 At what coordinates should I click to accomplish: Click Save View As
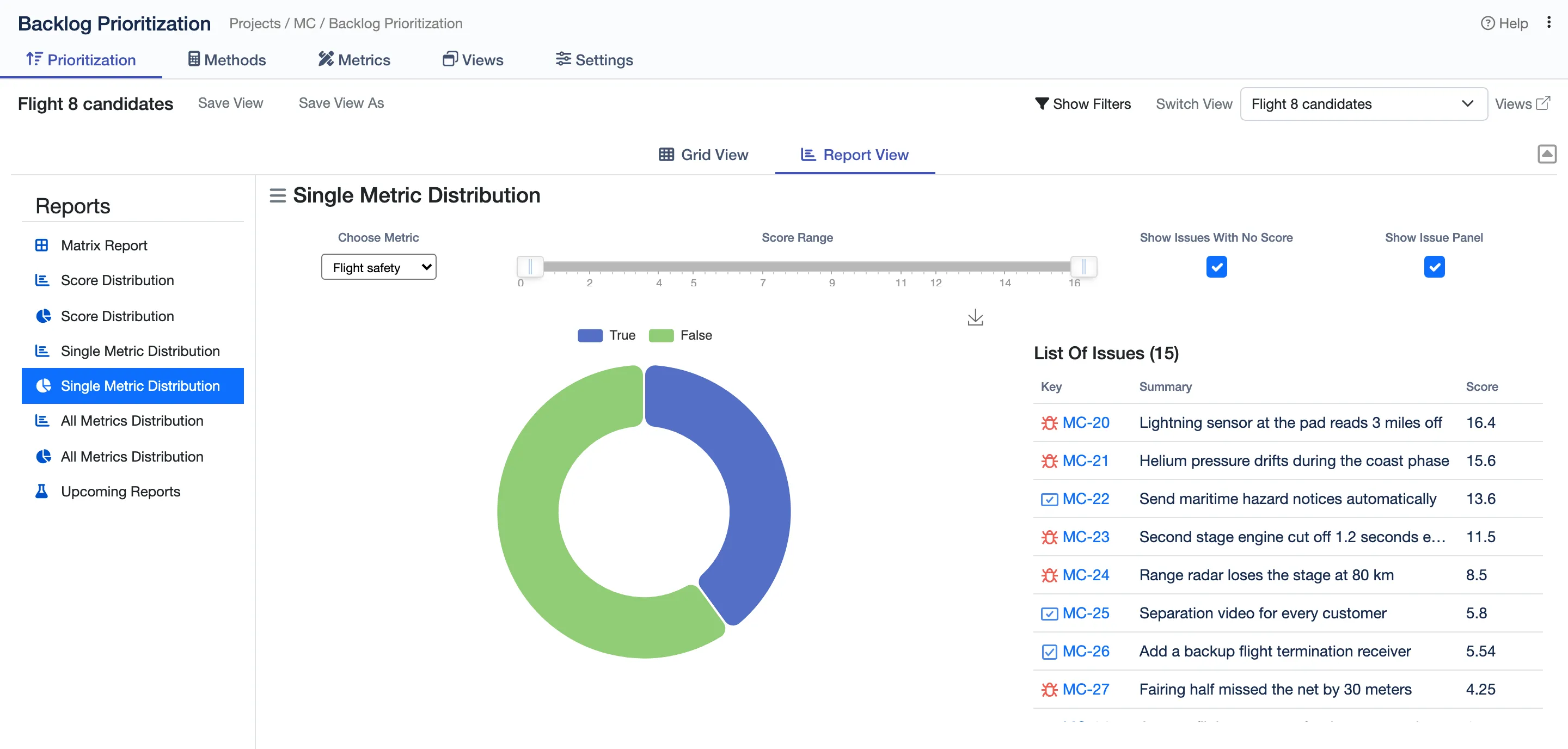[x=341, y=103]
